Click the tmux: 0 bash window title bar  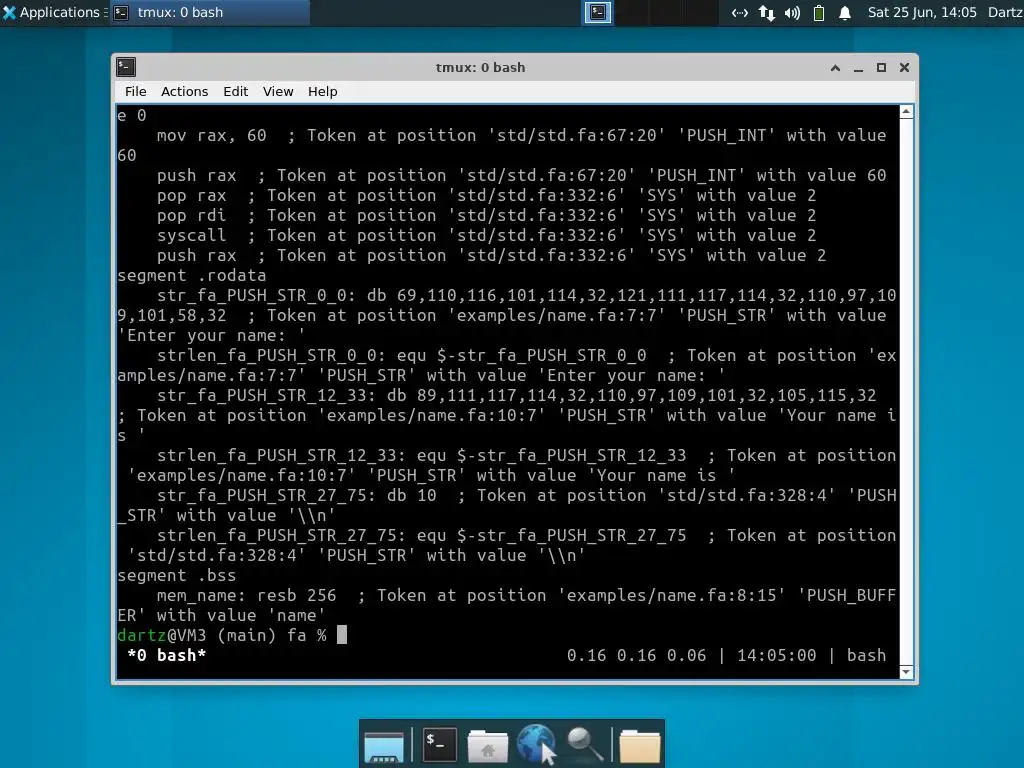coord(481,67)
